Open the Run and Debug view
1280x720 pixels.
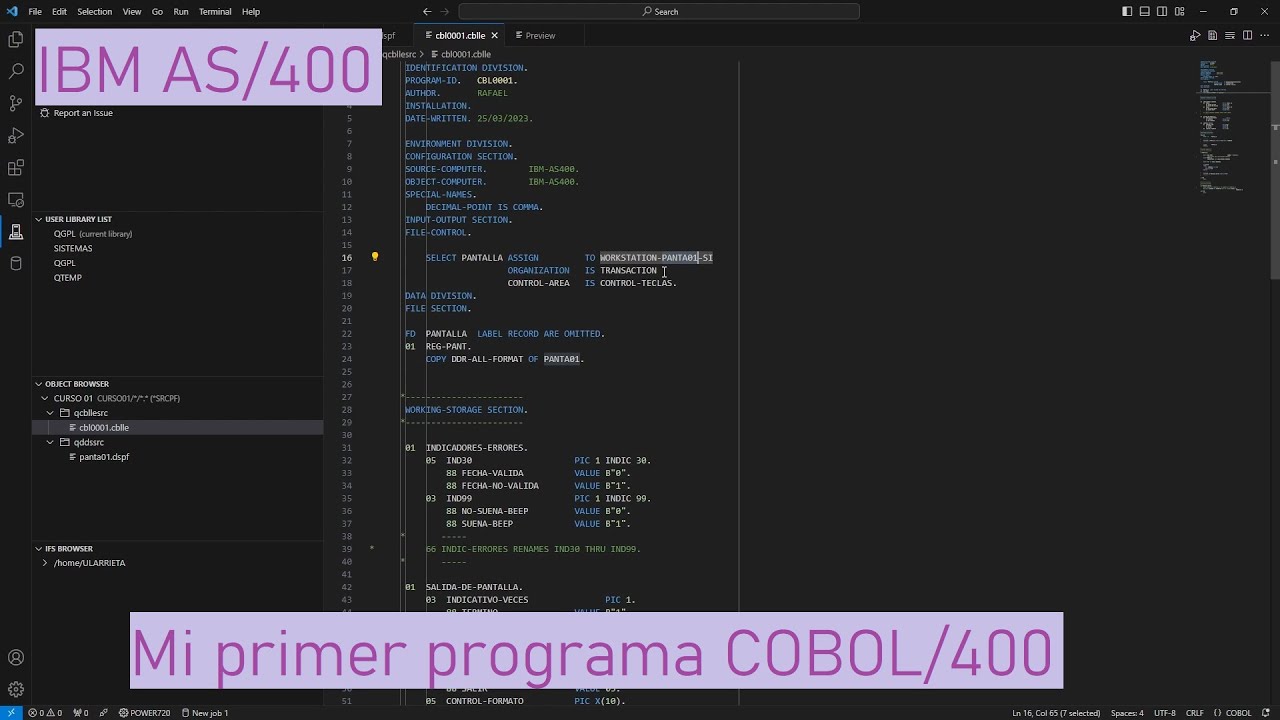16,135
